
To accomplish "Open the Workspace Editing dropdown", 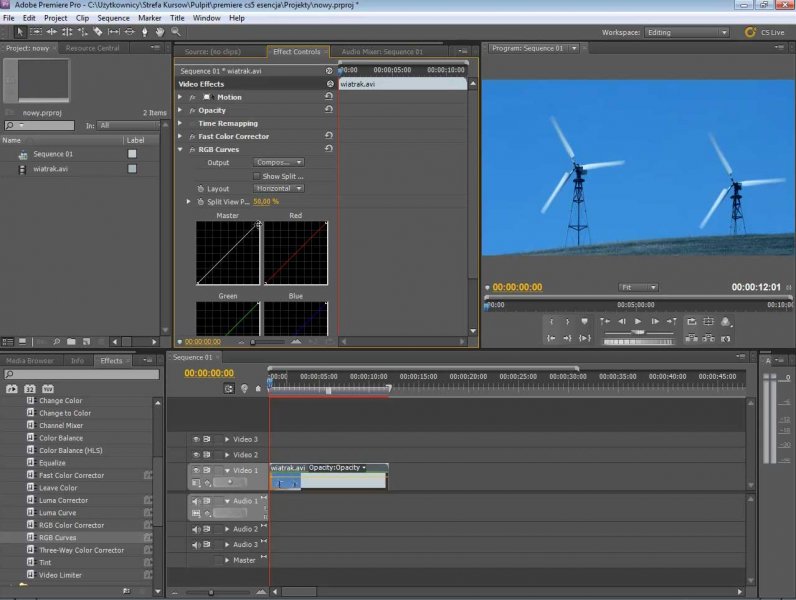I will click(x=687, y=32).
